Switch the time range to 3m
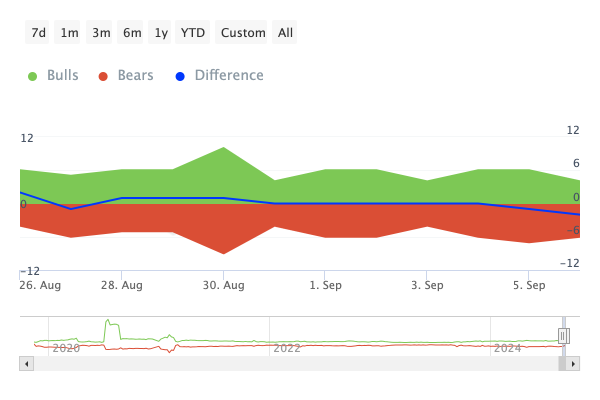 101,33
